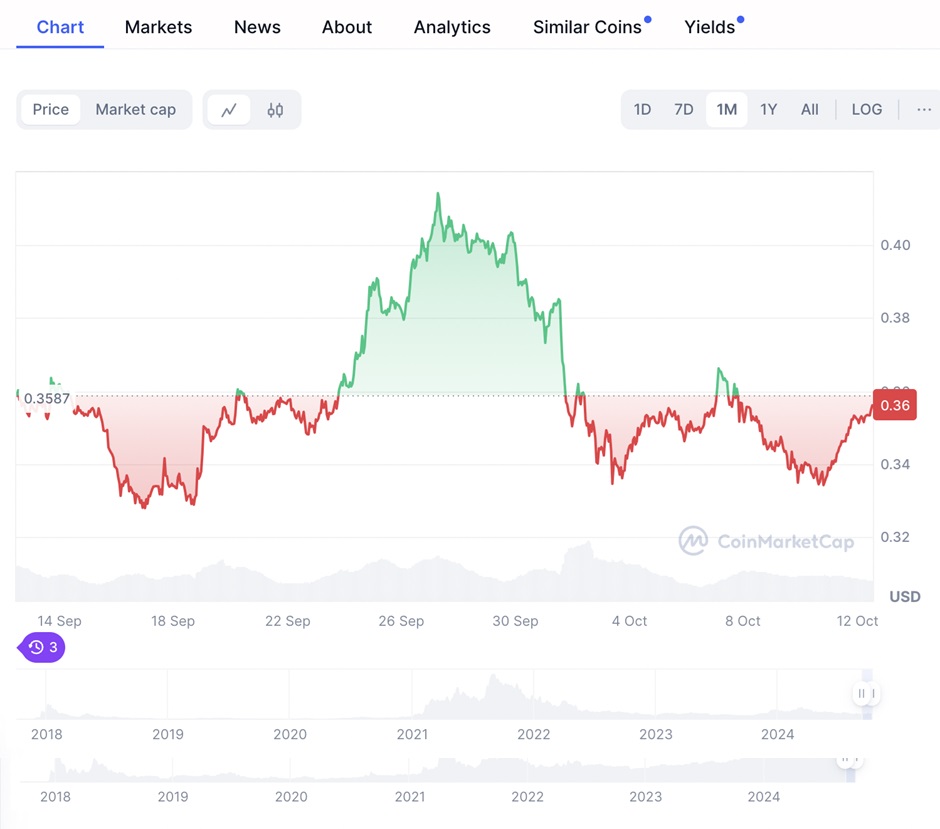Viewport: 940px width, 829px height.
Task: Select the 1M time range
Action: click(726, 109)
